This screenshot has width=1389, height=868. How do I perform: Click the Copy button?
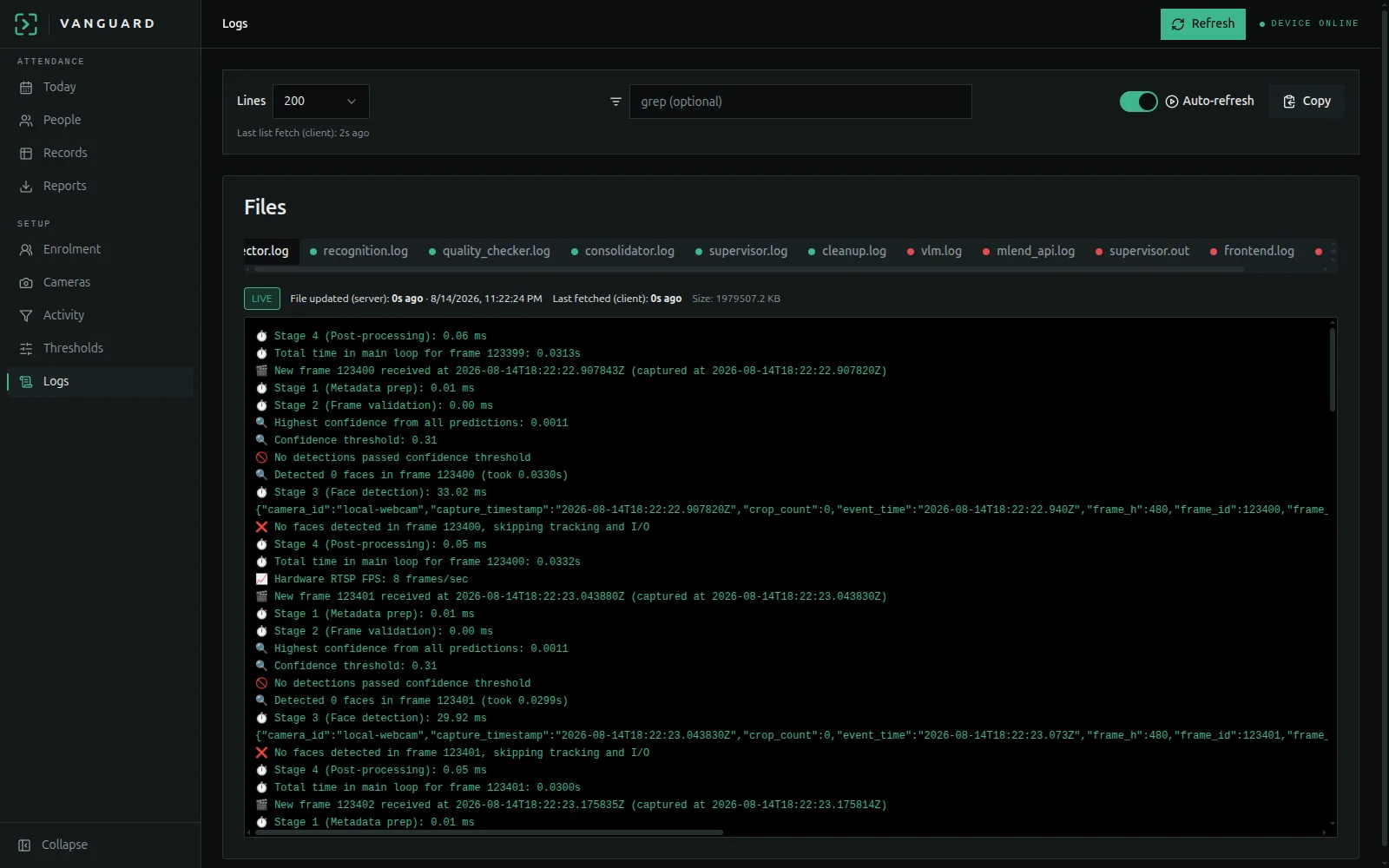1307,102
